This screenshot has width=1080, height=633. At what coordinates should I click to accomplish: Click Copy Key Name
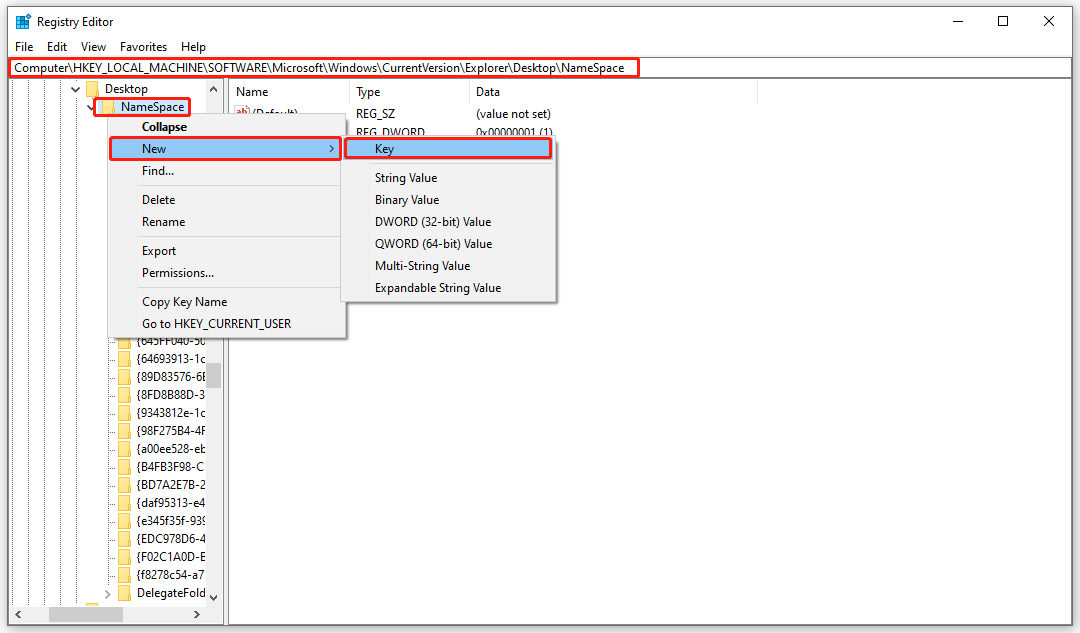coord(225,302)
